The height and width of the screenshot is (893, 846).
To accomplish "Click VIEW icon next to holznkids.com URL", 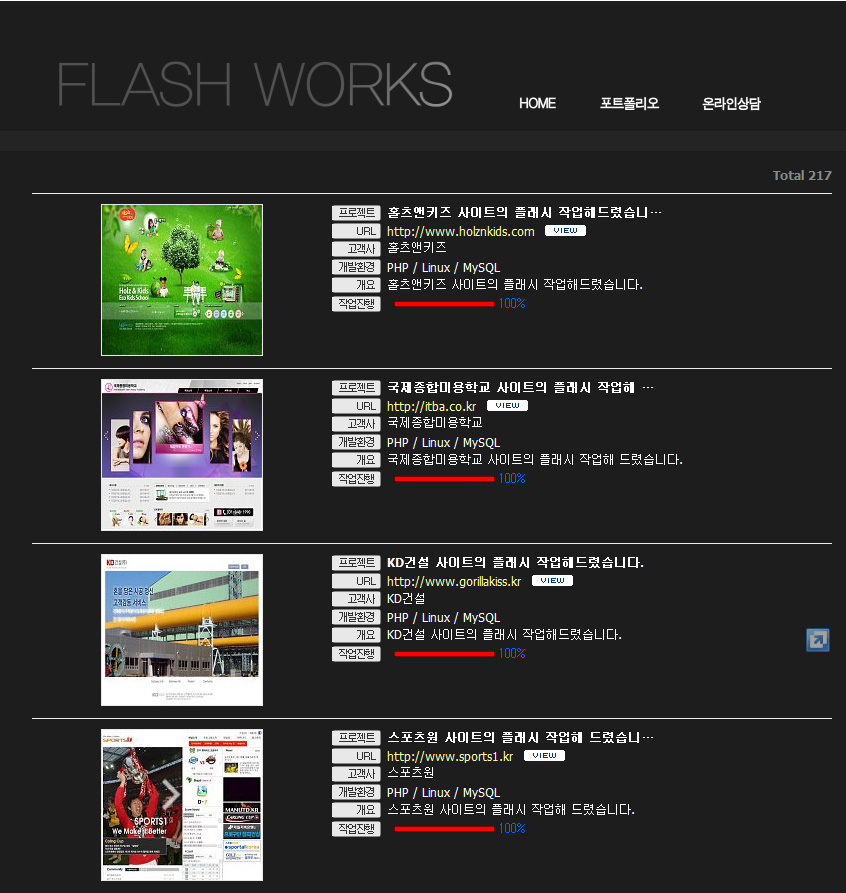I will click(565, 231).
